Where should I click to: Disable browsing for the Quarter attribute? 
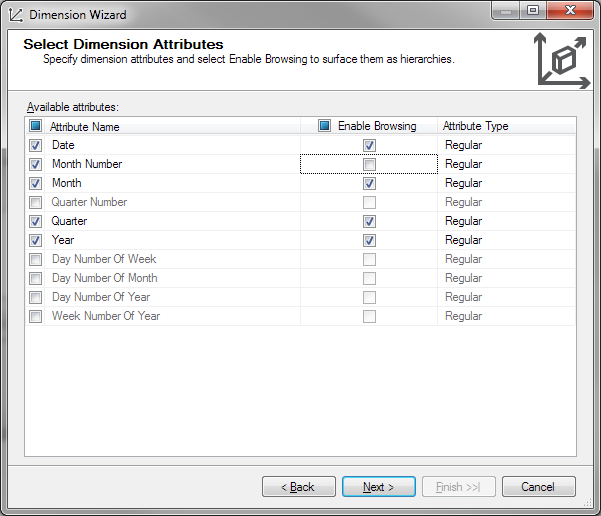click(370, 222)
